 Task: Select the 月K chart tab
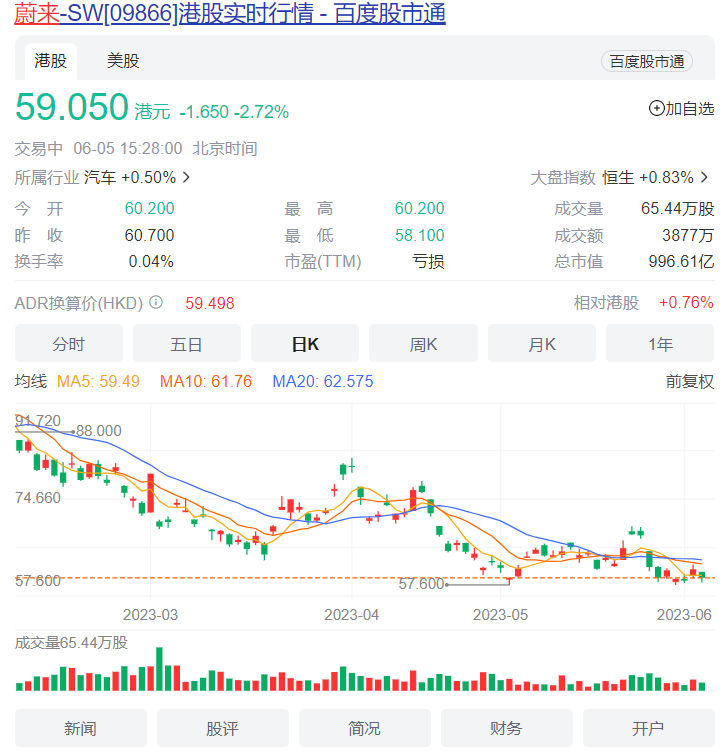pyautogui.click(x=542, y=343)
